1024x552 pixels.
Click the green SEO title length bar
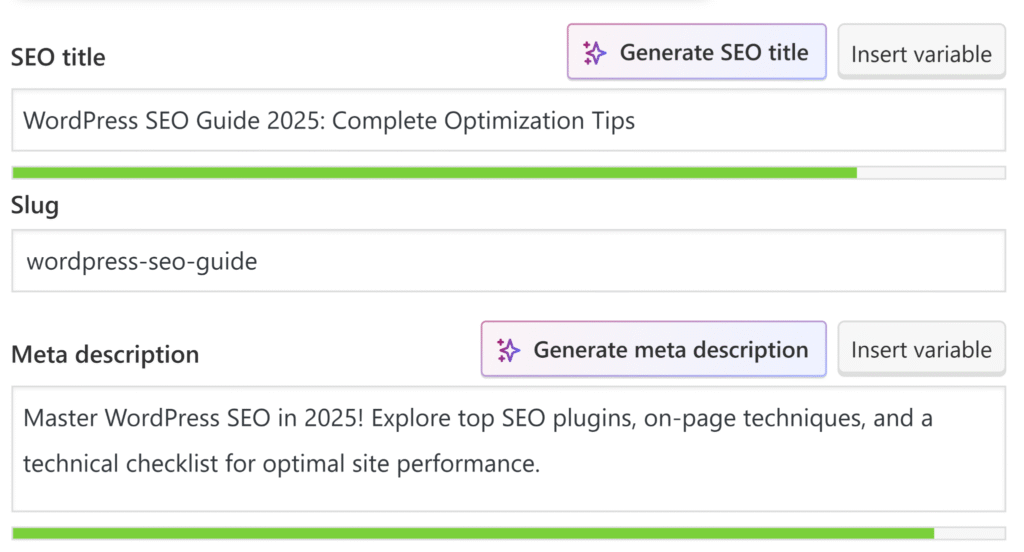(434, 172)
